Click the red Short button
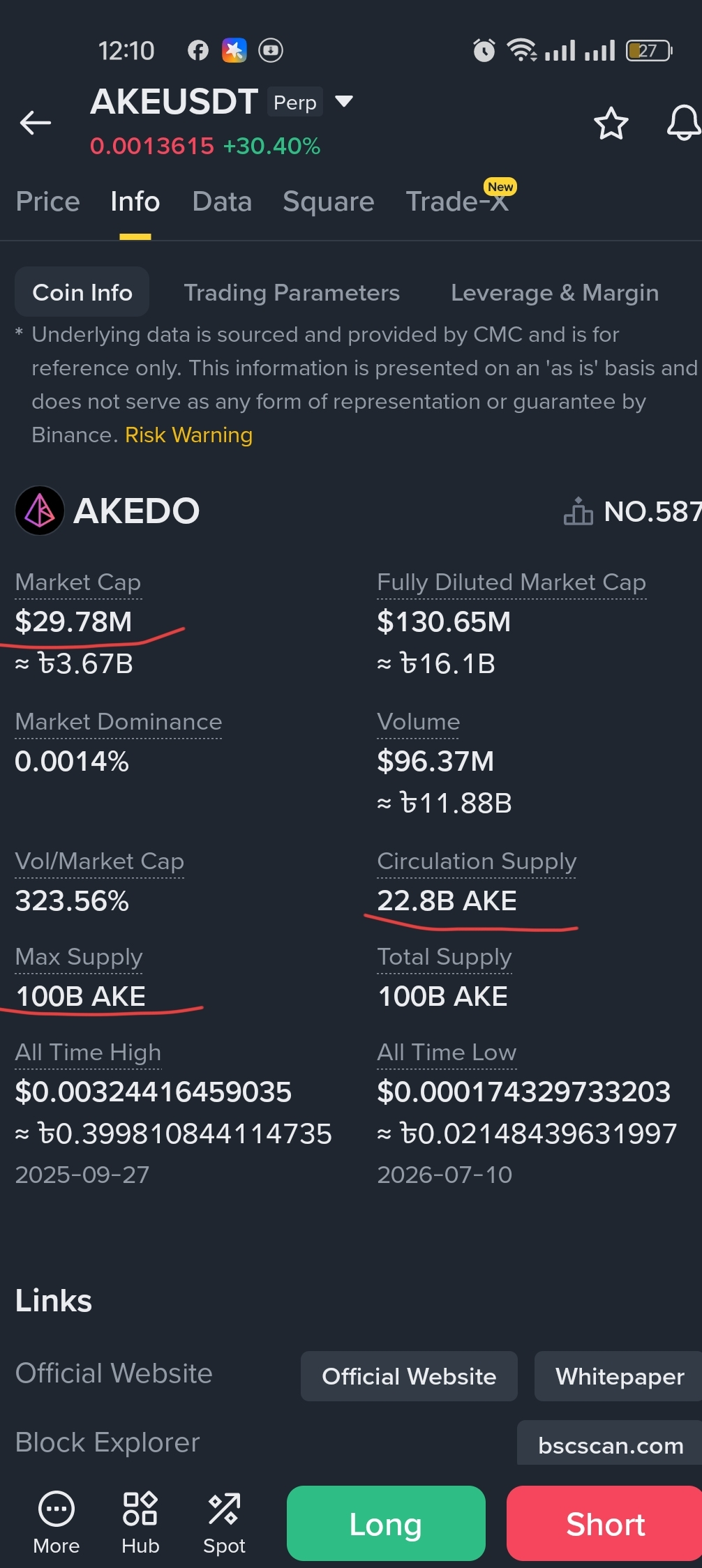 [604, 1523]
